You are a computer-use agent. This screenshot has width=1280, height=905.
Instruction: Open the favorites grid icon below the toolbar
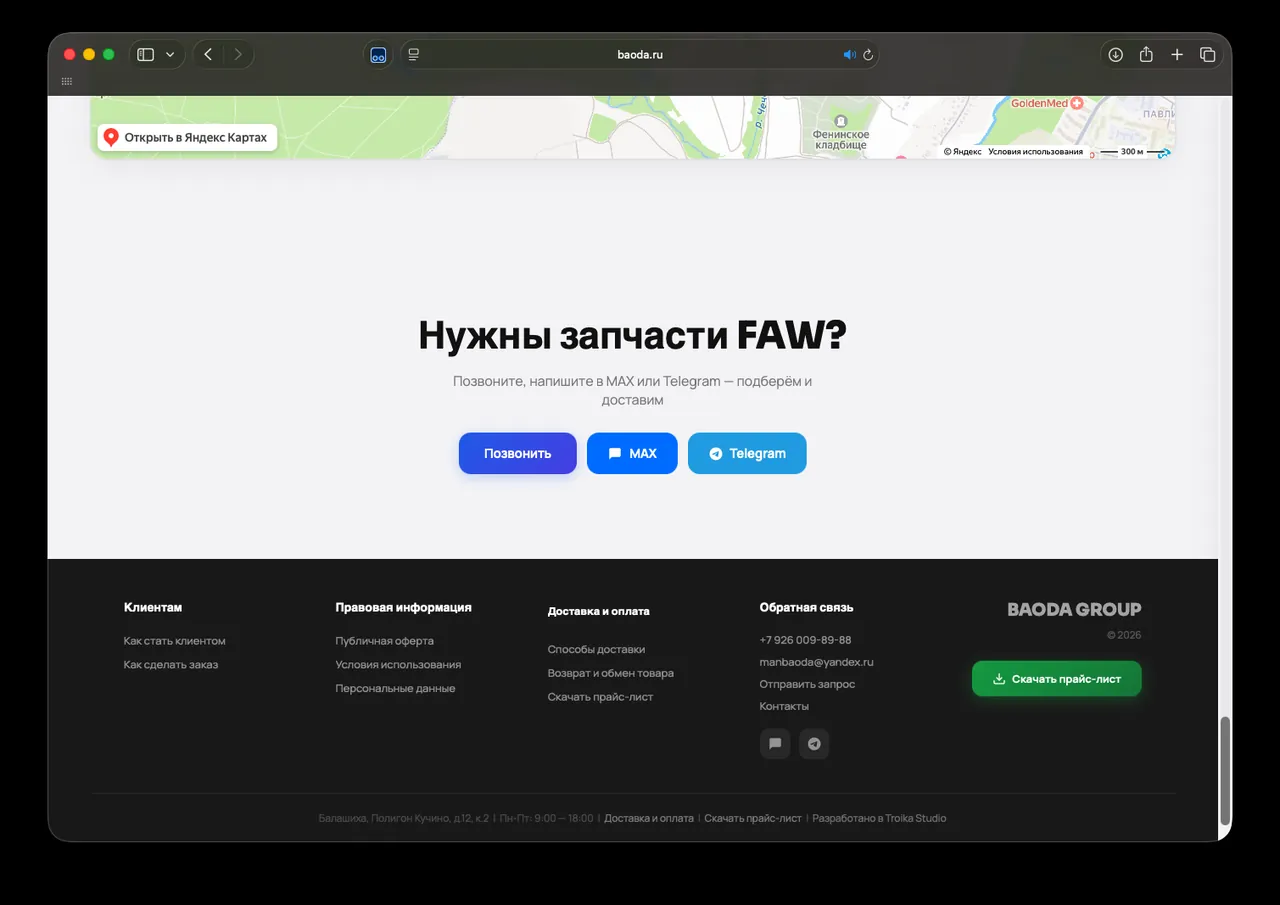click(67, 81)
